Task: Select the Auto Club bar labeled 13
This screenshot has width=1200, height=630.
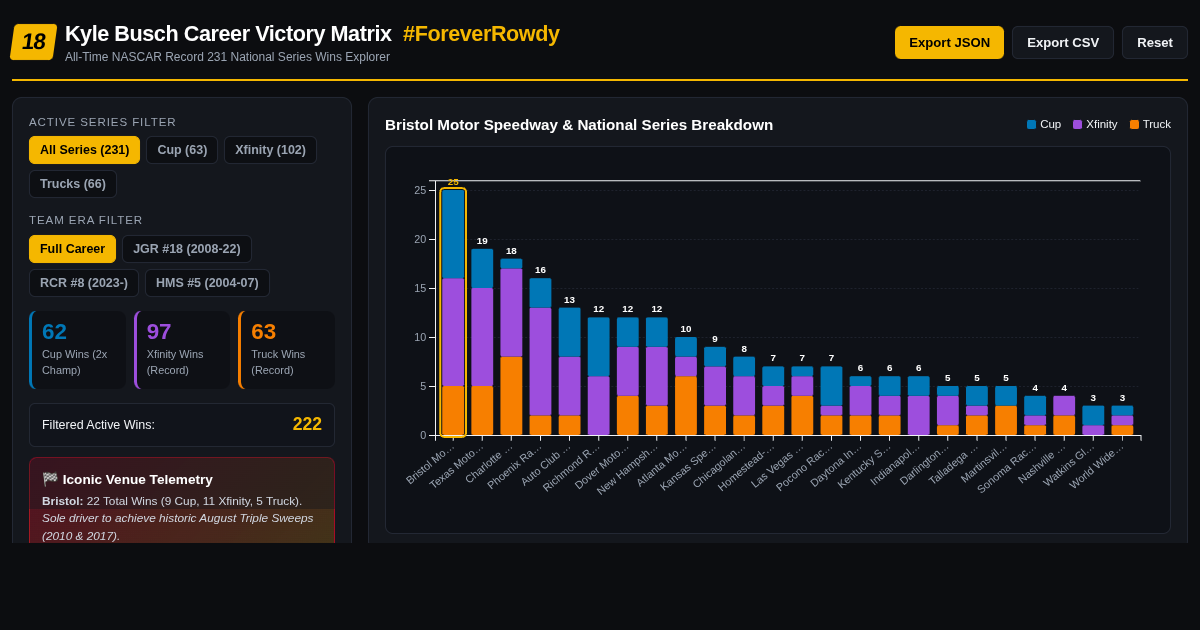Action: click(x=569, y=371)
